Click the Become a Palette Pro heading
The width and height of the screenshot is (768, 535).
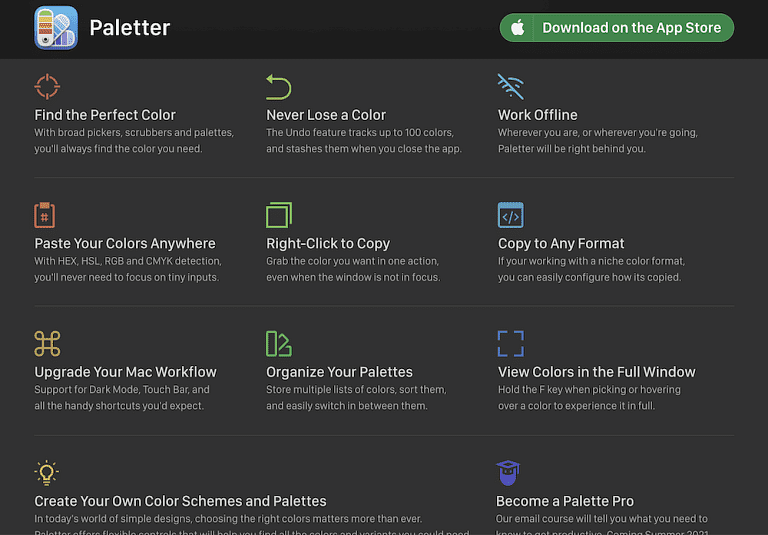[x=565, y=501]
